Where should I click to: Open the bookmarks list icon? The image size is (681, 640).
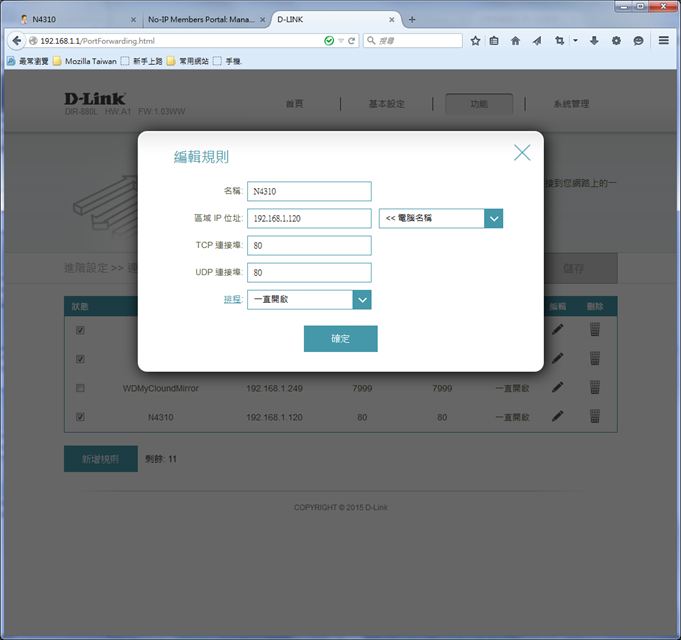[x=494, y=41]
